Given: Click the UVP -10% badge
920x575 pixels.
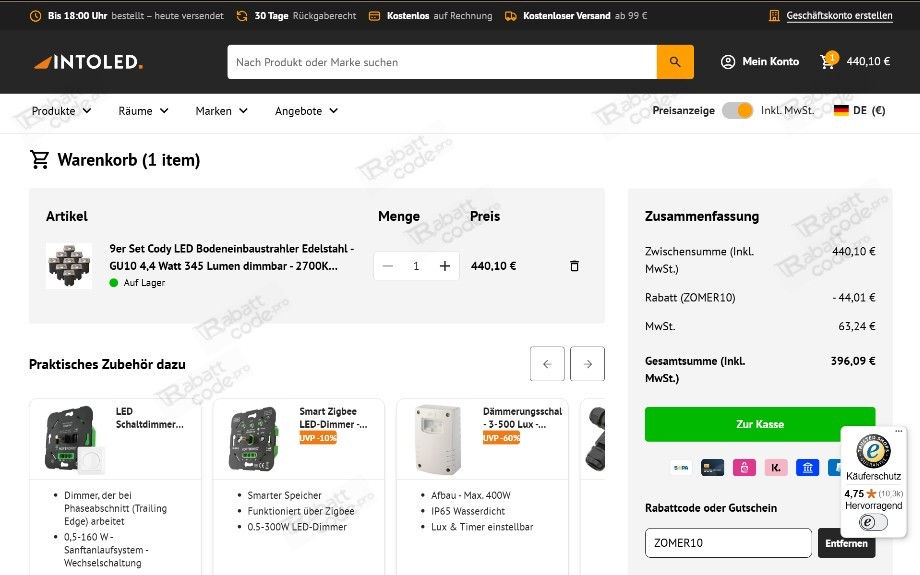Looking at the screenshot, I should tap(318, 438).
